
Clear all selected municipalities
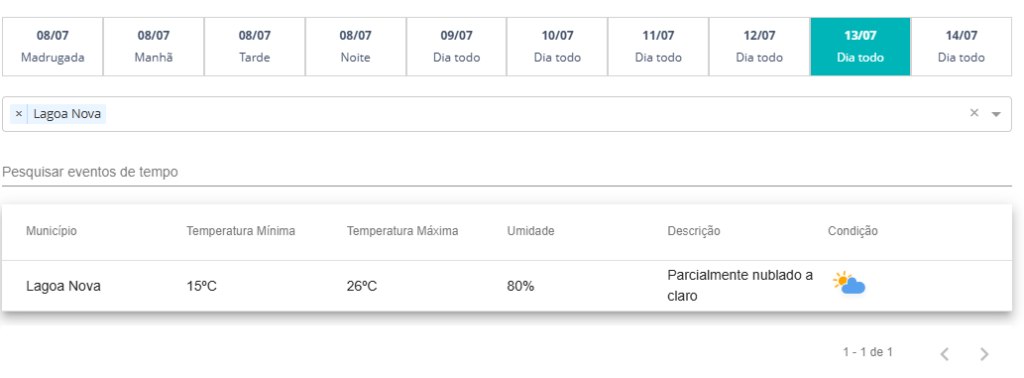tap(974, 113)
